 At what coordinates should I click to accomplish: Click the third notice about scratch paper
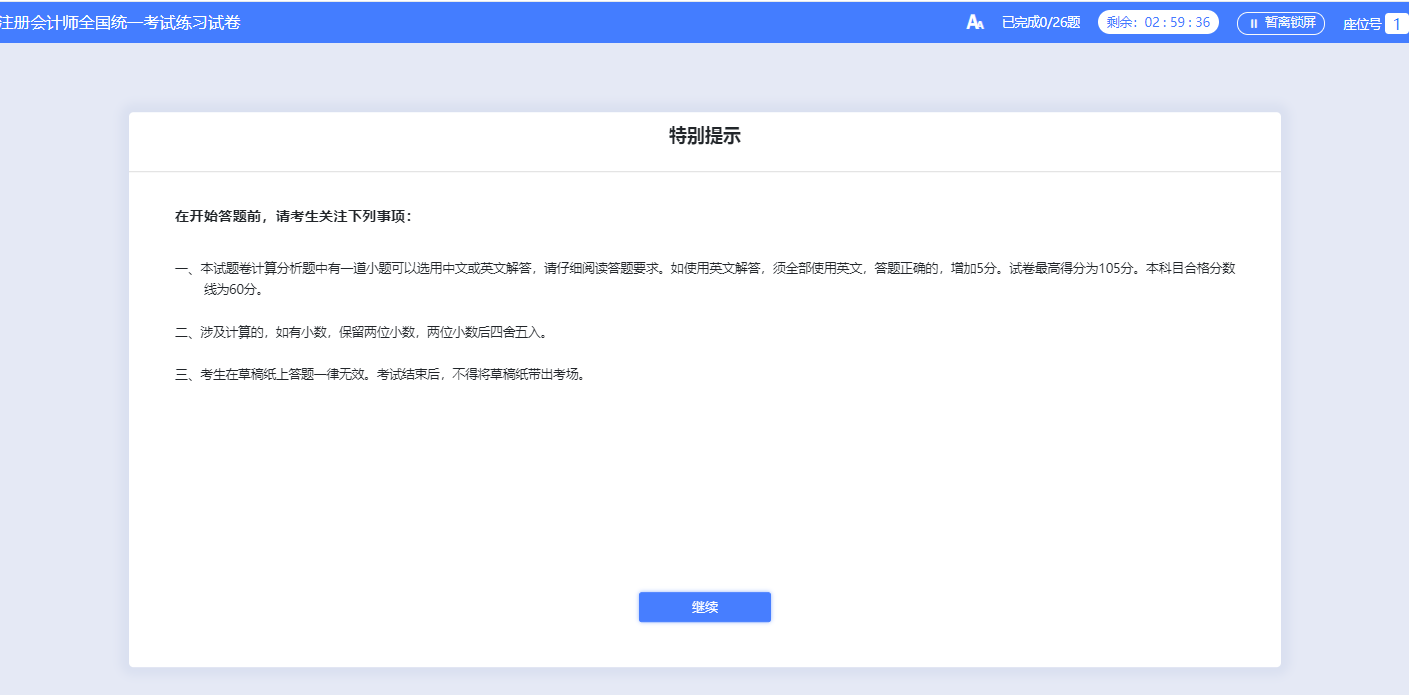[x=378, y=375]
